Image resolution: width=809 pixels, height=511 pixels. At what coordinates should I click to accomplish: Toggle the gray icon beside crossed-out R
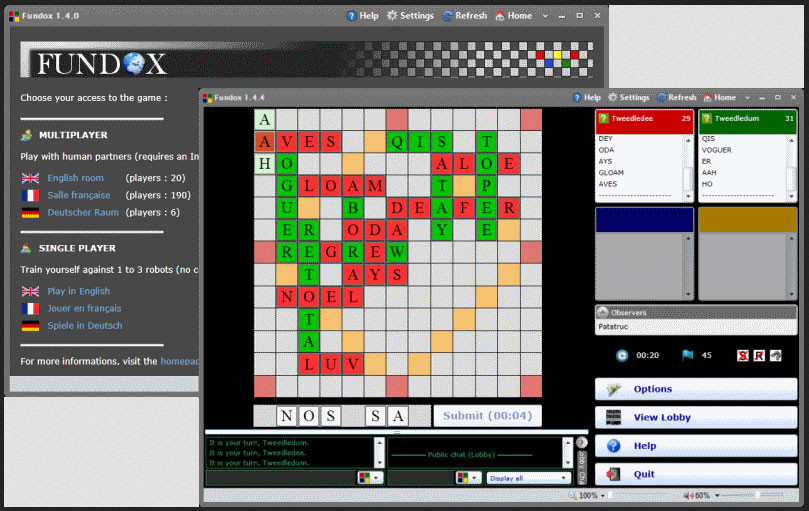[x=775, y=356]
